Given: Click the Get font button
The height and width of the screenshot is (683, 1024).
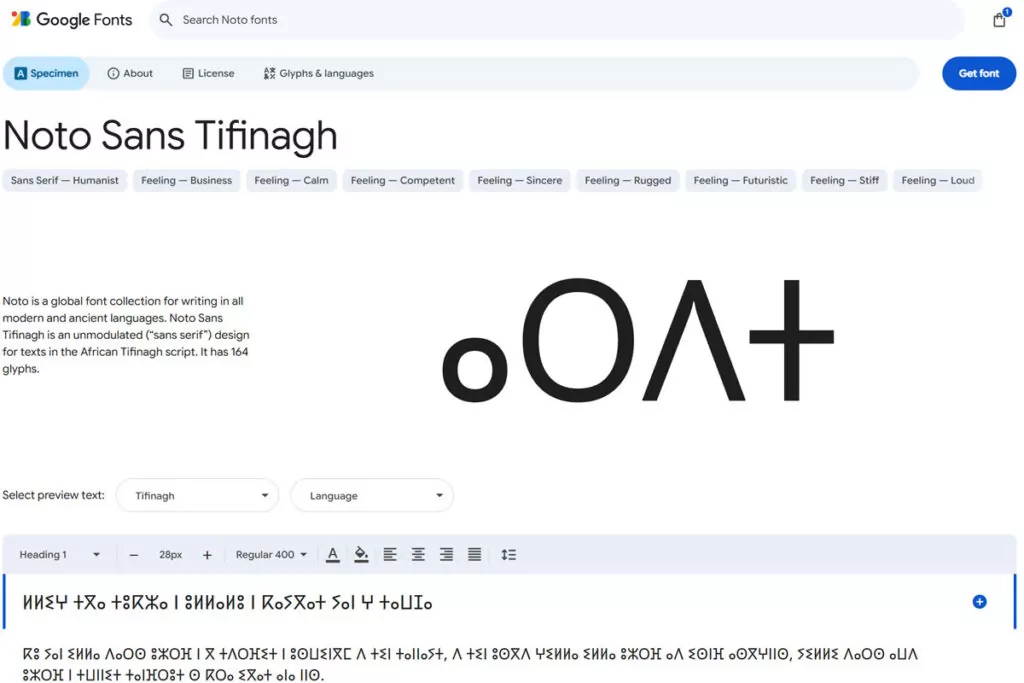Looking at the screenshot, I should click(978, 73).
